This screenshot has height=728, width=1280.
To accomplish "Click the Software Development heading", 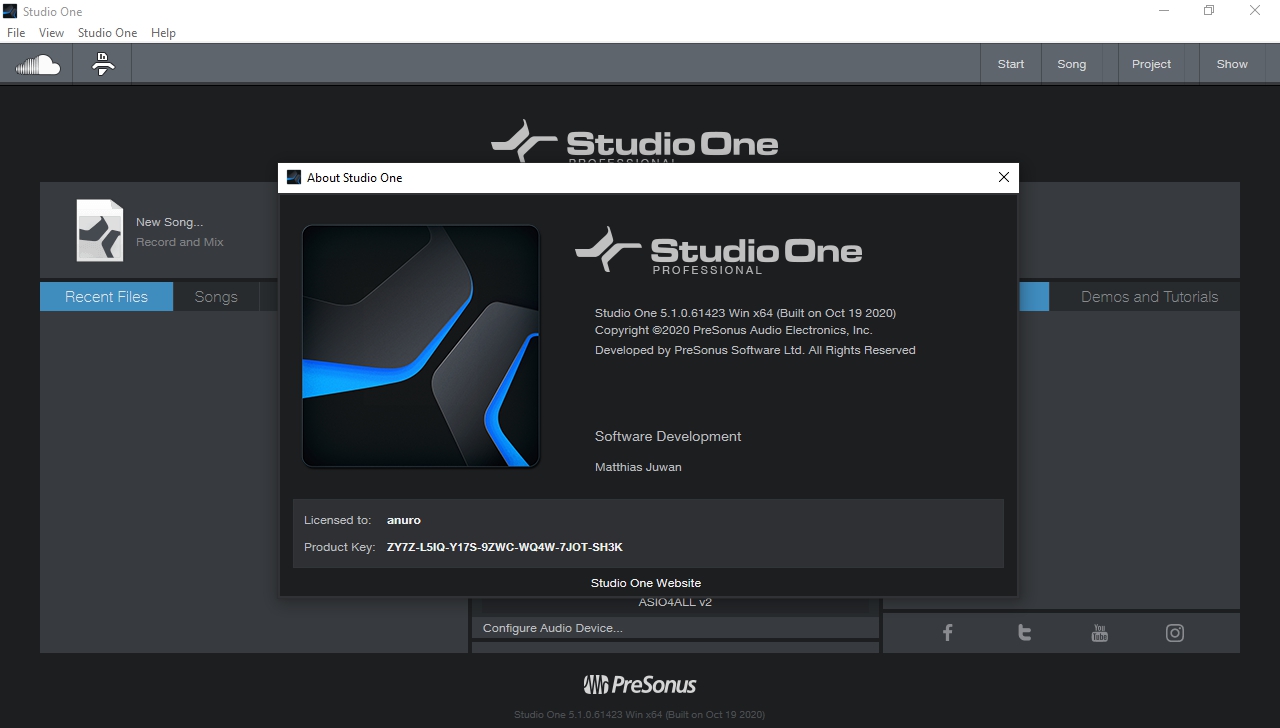I will tap(668, 436).
